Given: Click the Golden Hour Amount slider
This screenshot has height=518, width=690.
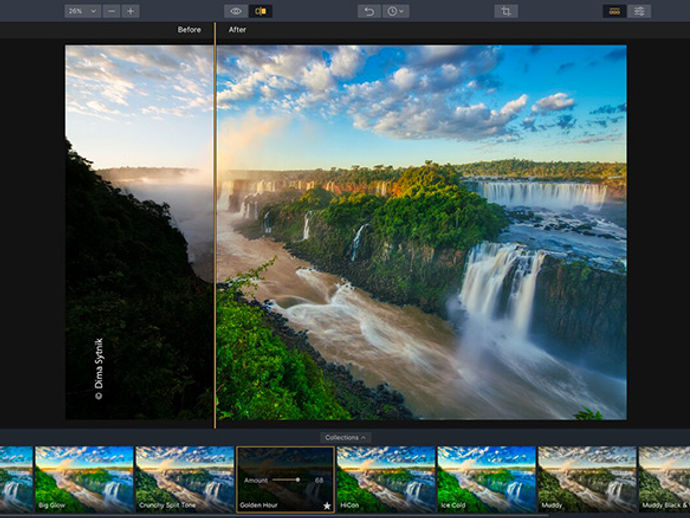Looking at the screenshot, I should (x=286, y=480).
